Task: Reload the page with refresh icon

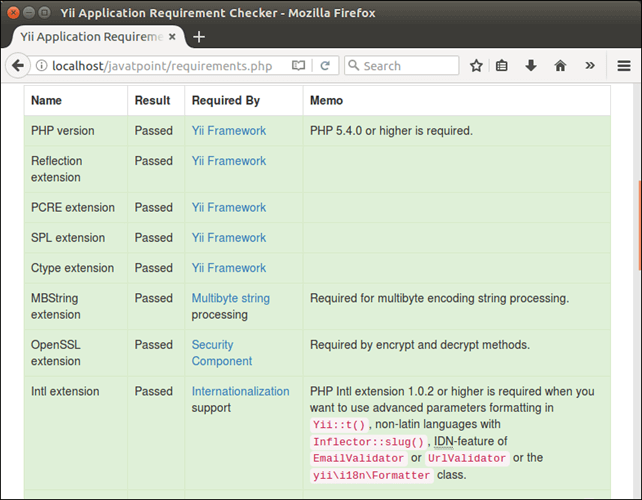Action: [325, 66]
